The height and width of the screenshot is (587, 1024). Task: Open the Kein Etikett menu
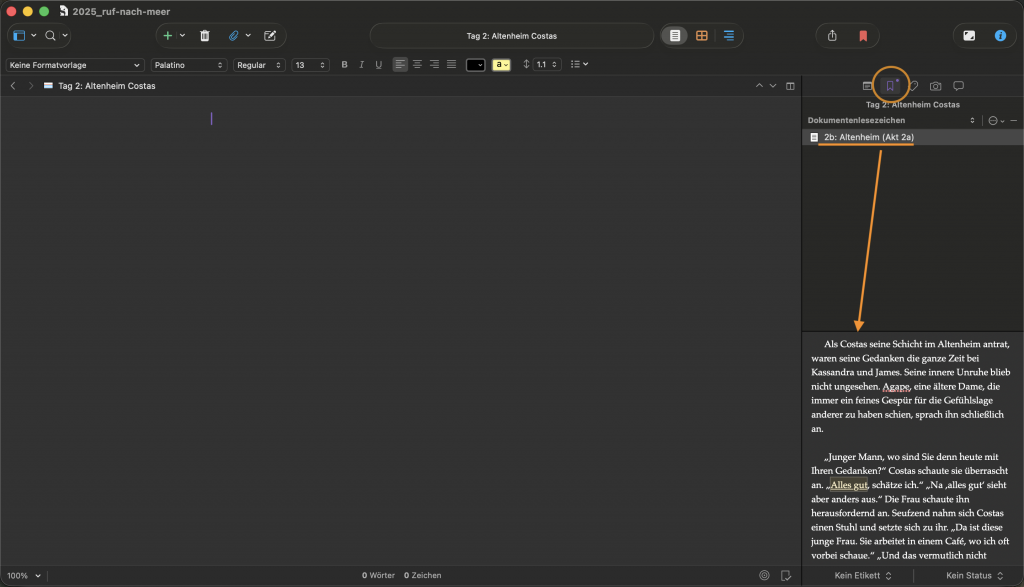tap(861, 575)
